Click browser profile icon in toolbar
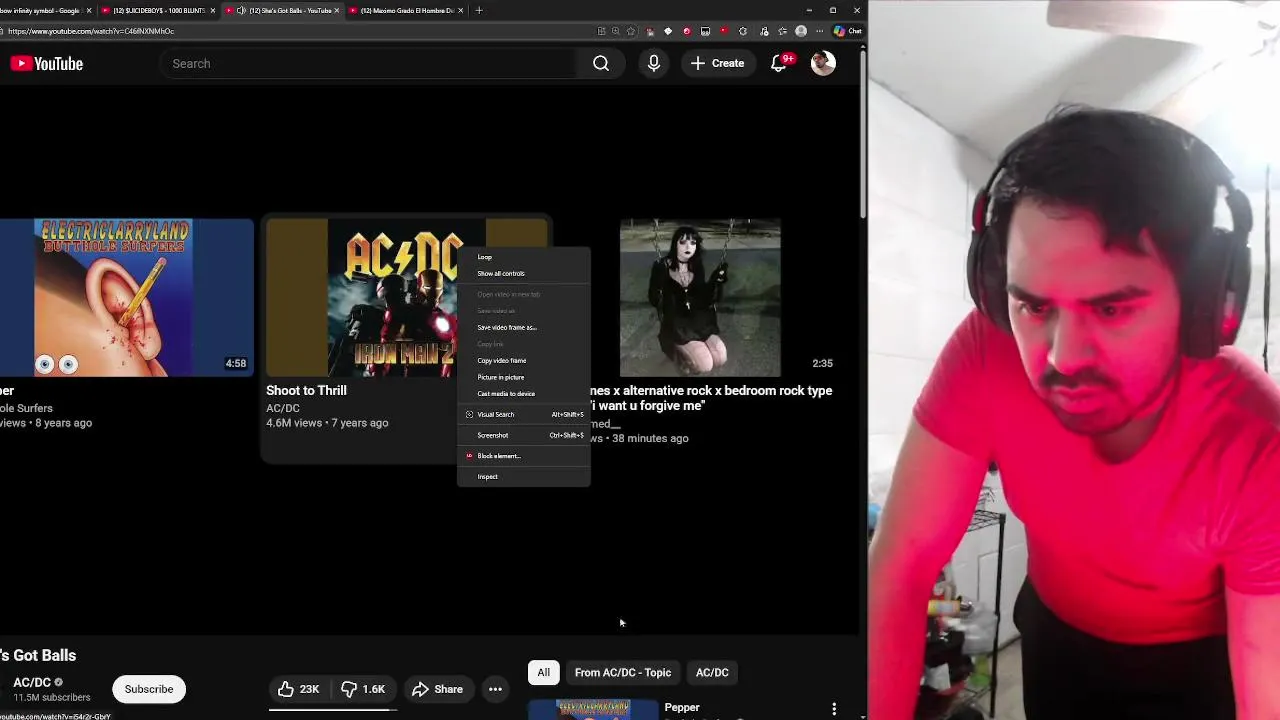 pos(801,31)
